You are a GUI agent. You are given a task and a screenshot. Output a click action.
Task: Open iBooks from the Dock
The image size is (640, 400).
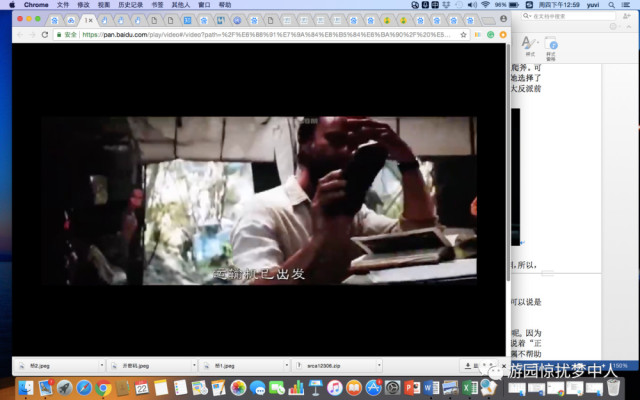(354, 387)
